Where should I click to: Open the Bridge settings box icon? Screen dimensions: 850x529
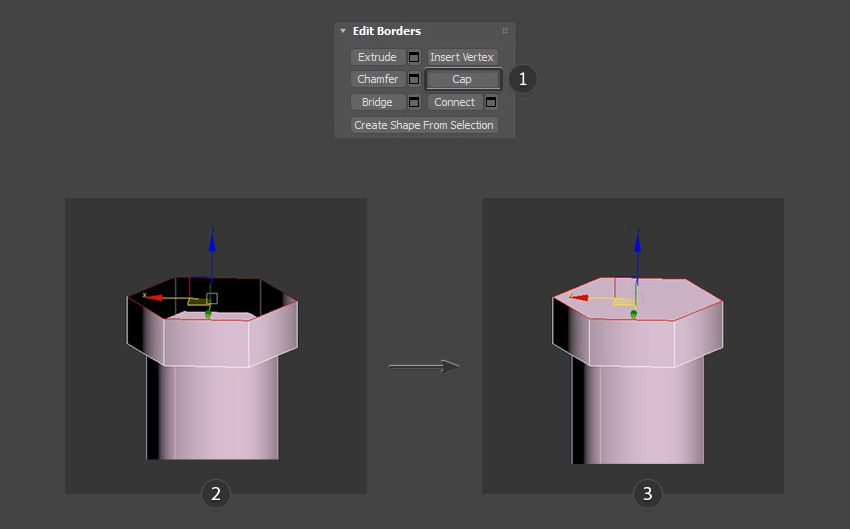(414, 102)
